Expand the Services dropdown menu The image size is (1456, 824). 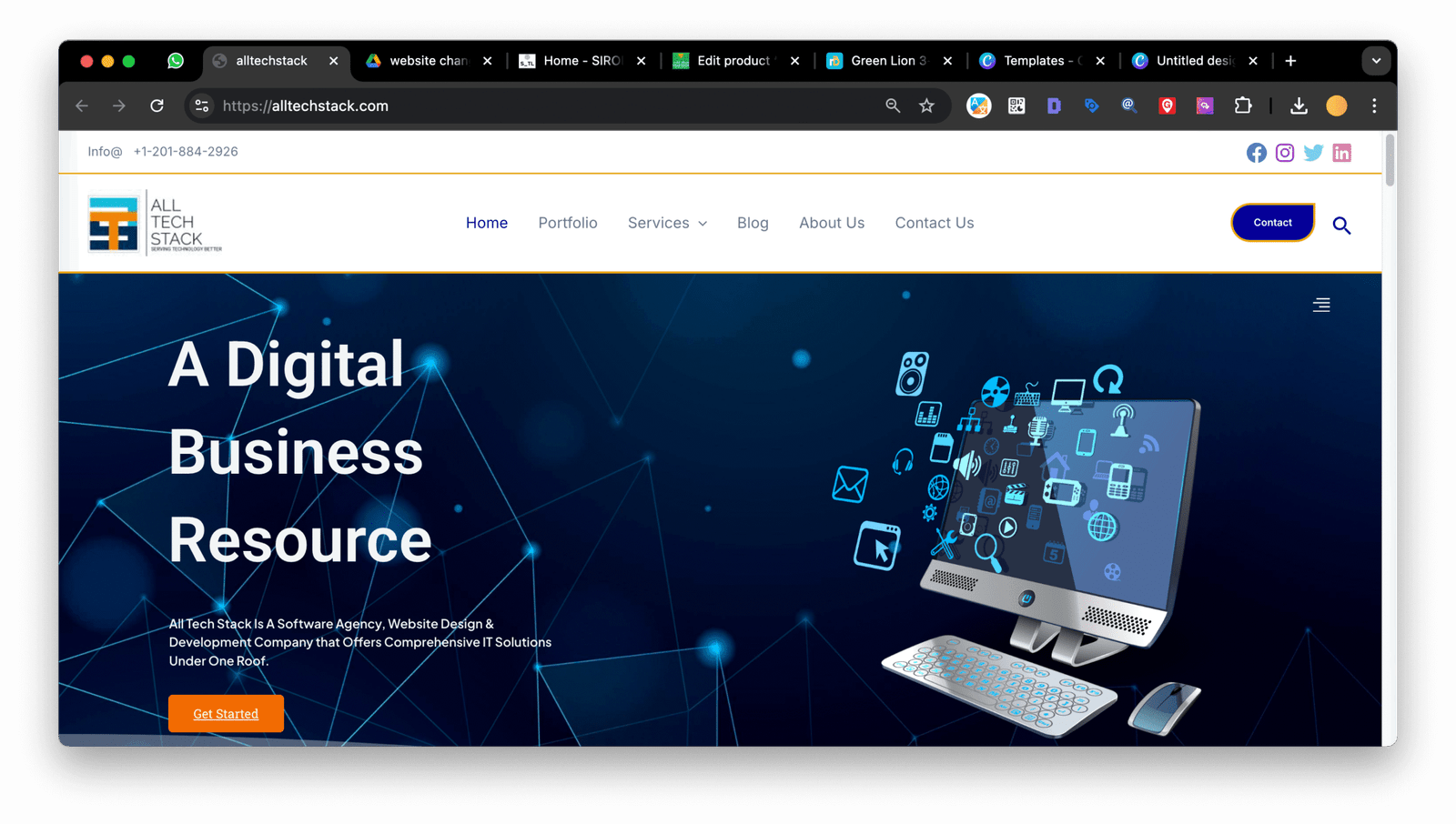[x=667, y=223]
